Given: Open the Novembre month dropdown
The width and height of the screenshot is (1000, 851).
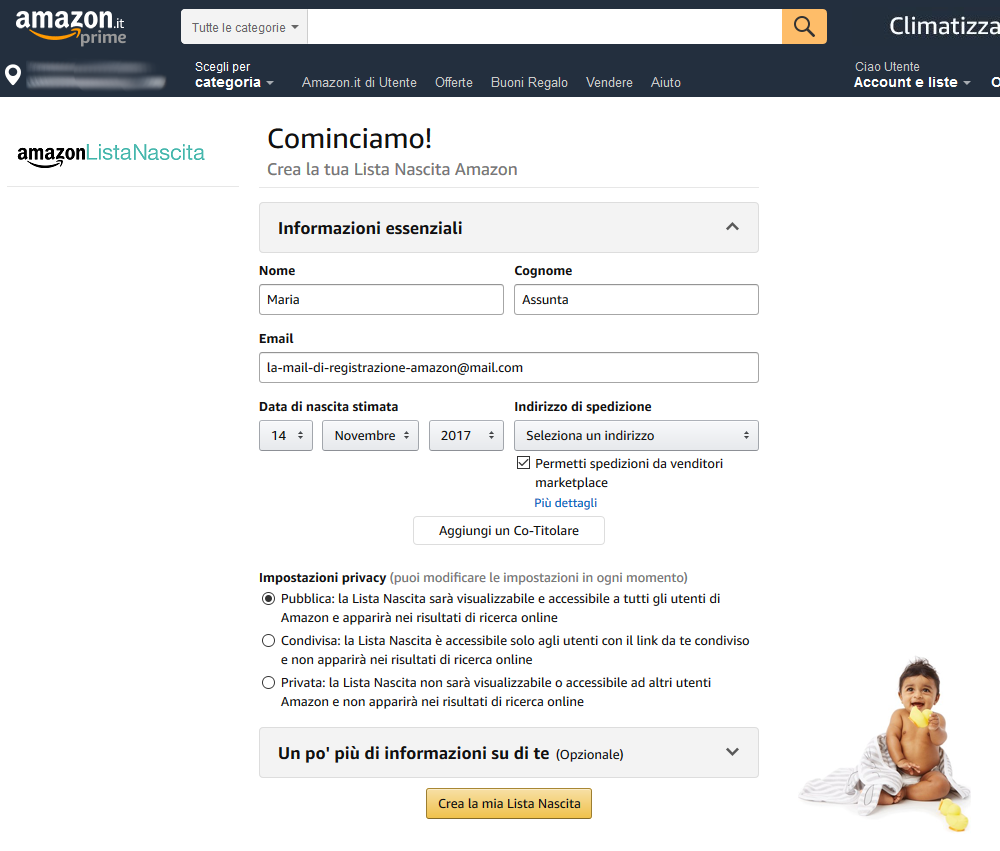Looking at the screenshot, I should coord(370,436).
